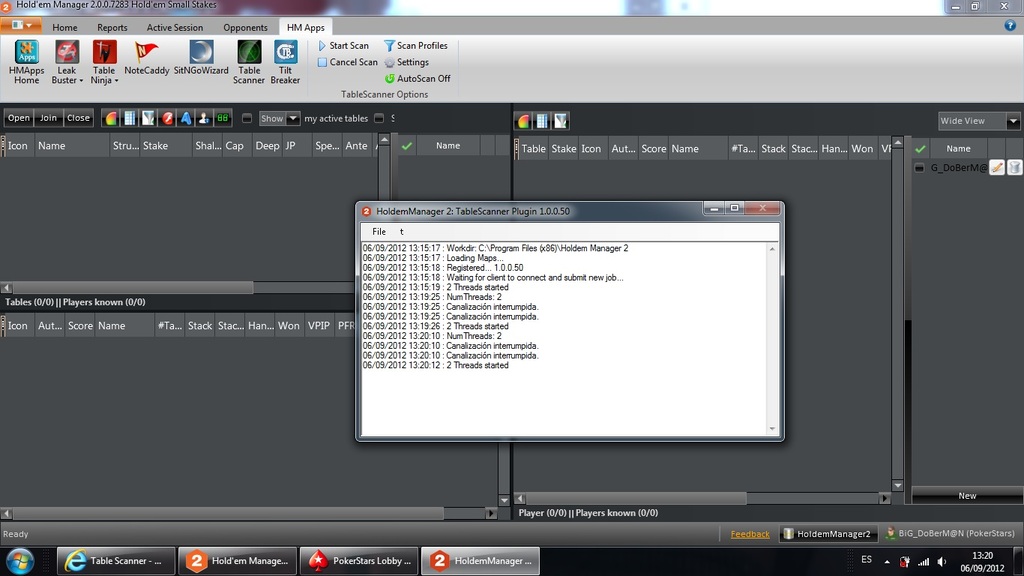Click the Feedback link
This screenshot has width=1024, height=576.
coord(750,534)
